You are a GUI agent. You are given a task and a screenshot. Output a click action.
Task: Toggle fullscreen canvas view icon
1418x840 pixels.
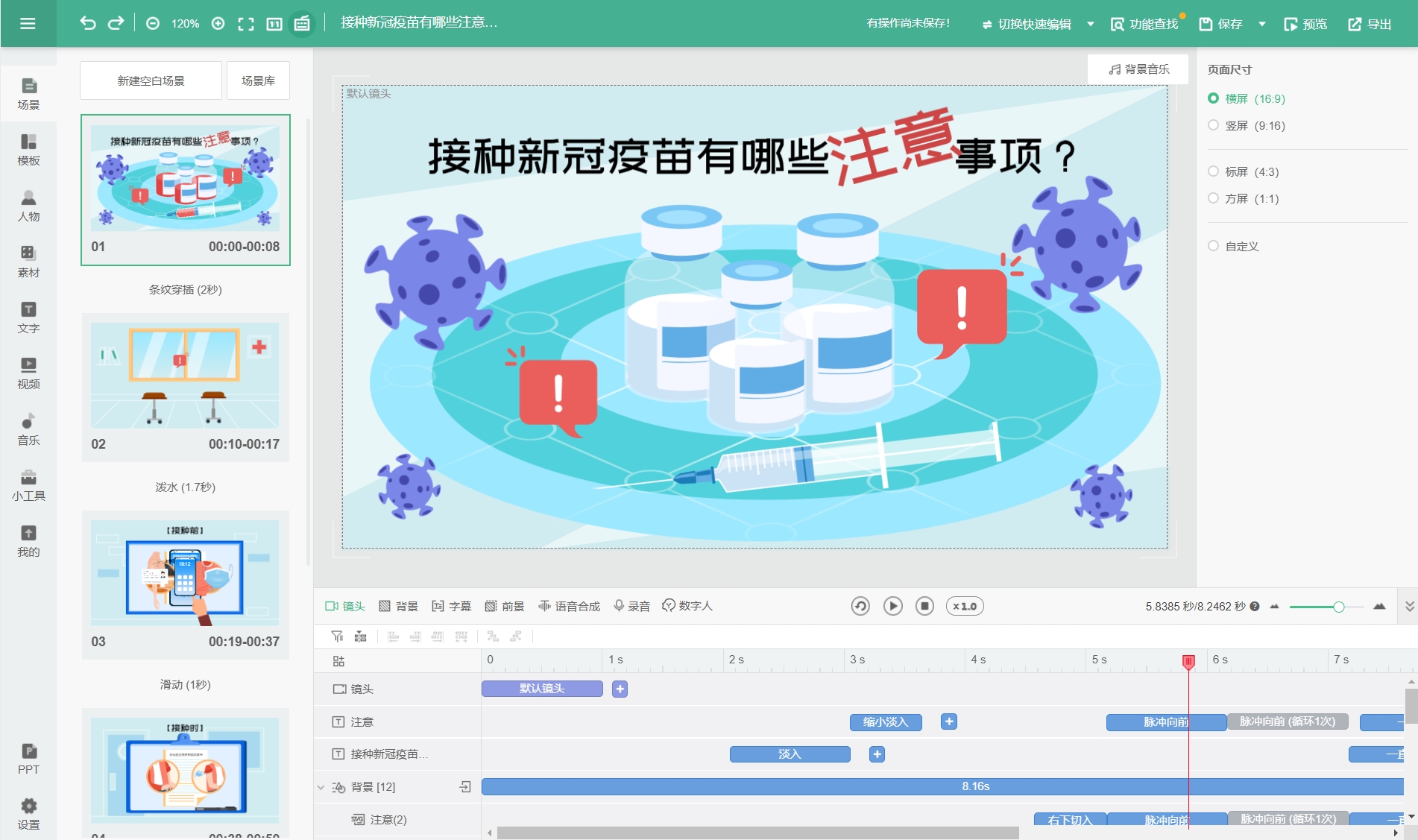246,24
